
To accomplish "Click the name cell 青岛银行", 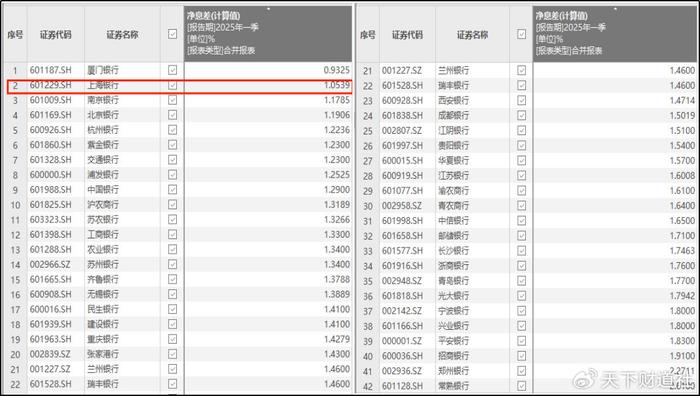I will [x=454, y=281].
